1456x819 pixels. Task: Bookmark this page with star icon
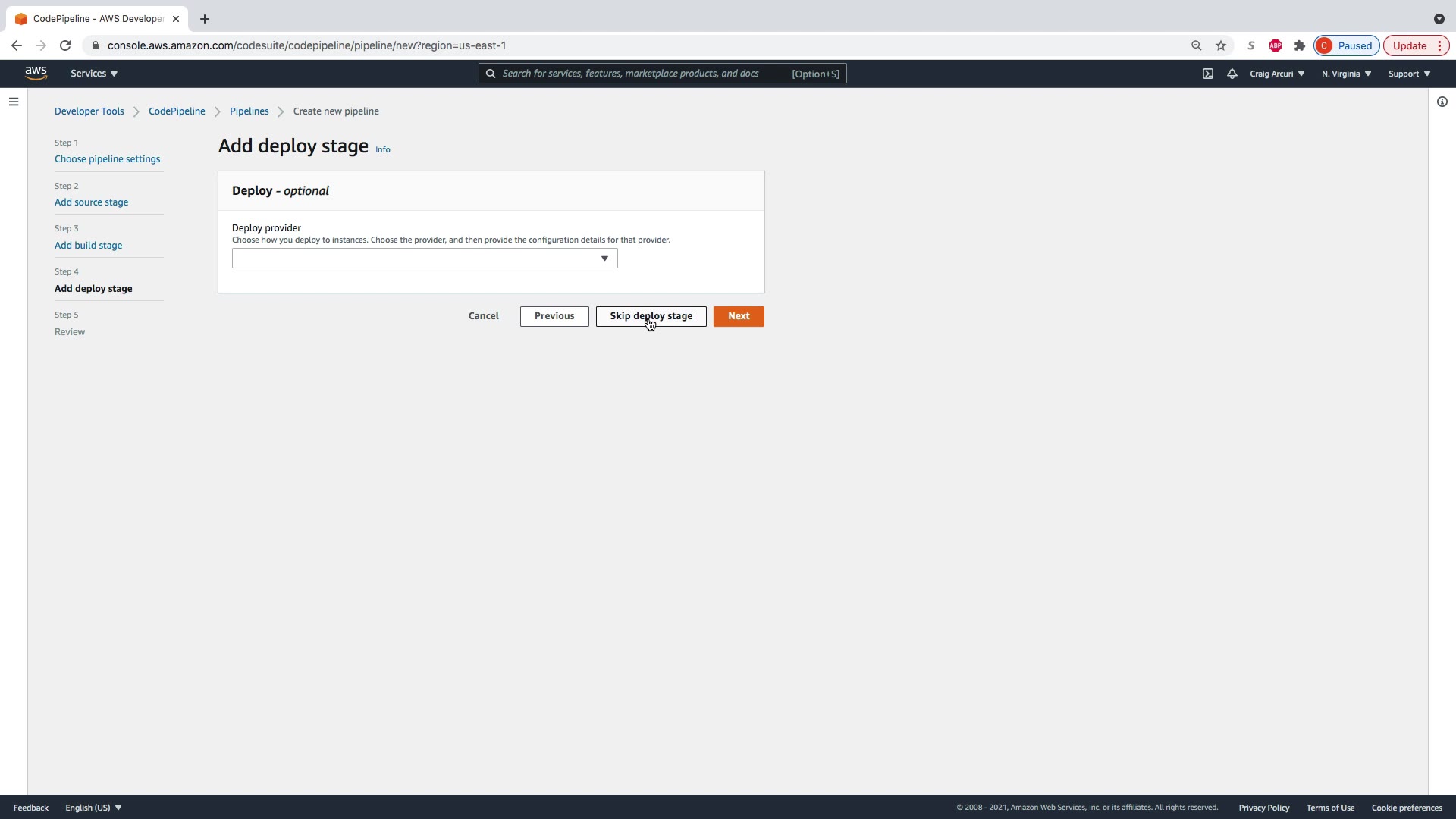(x=1220, y=45)
